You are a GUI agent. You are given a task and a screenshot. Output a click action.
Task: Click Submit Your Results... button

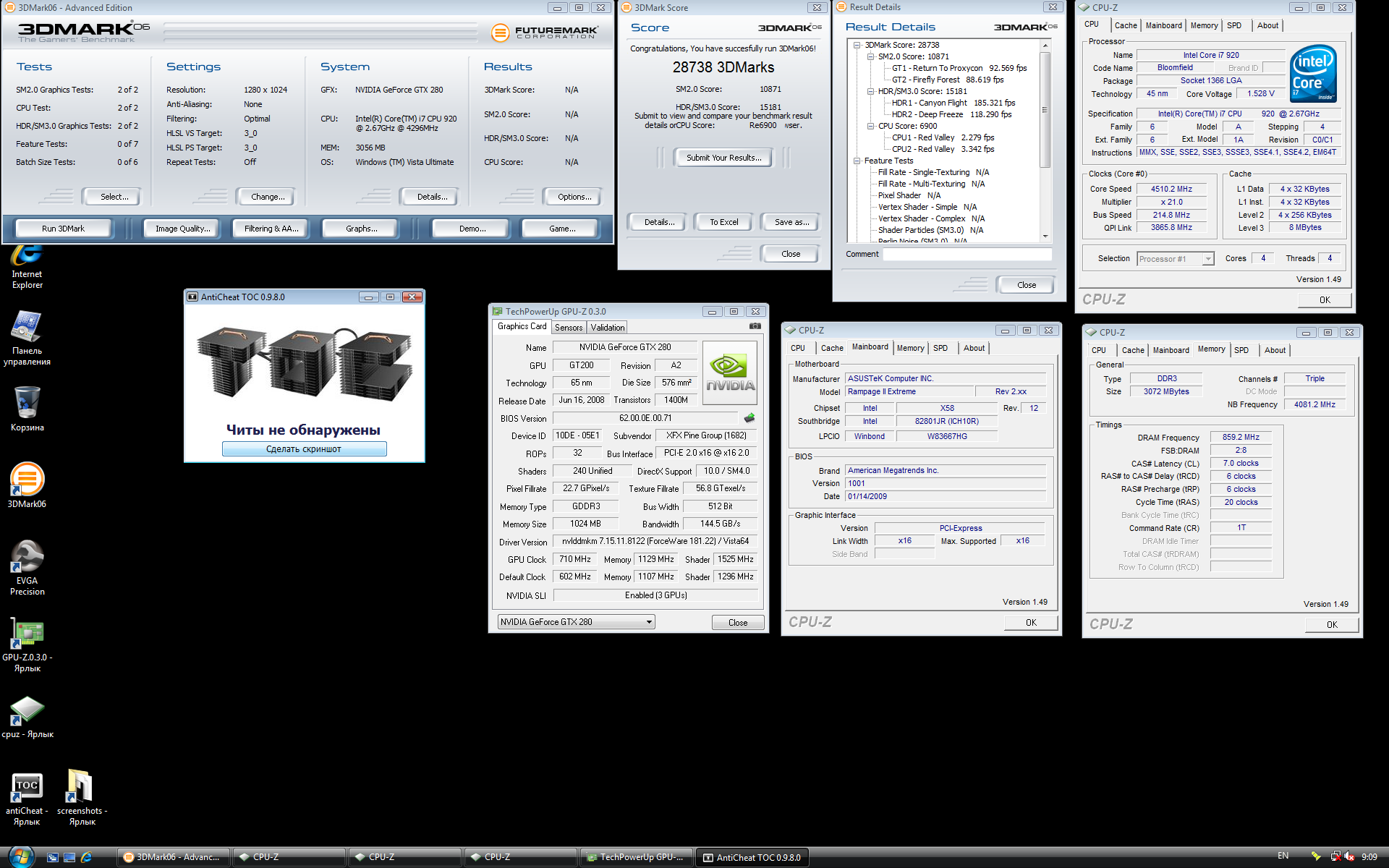coord(723,158)
